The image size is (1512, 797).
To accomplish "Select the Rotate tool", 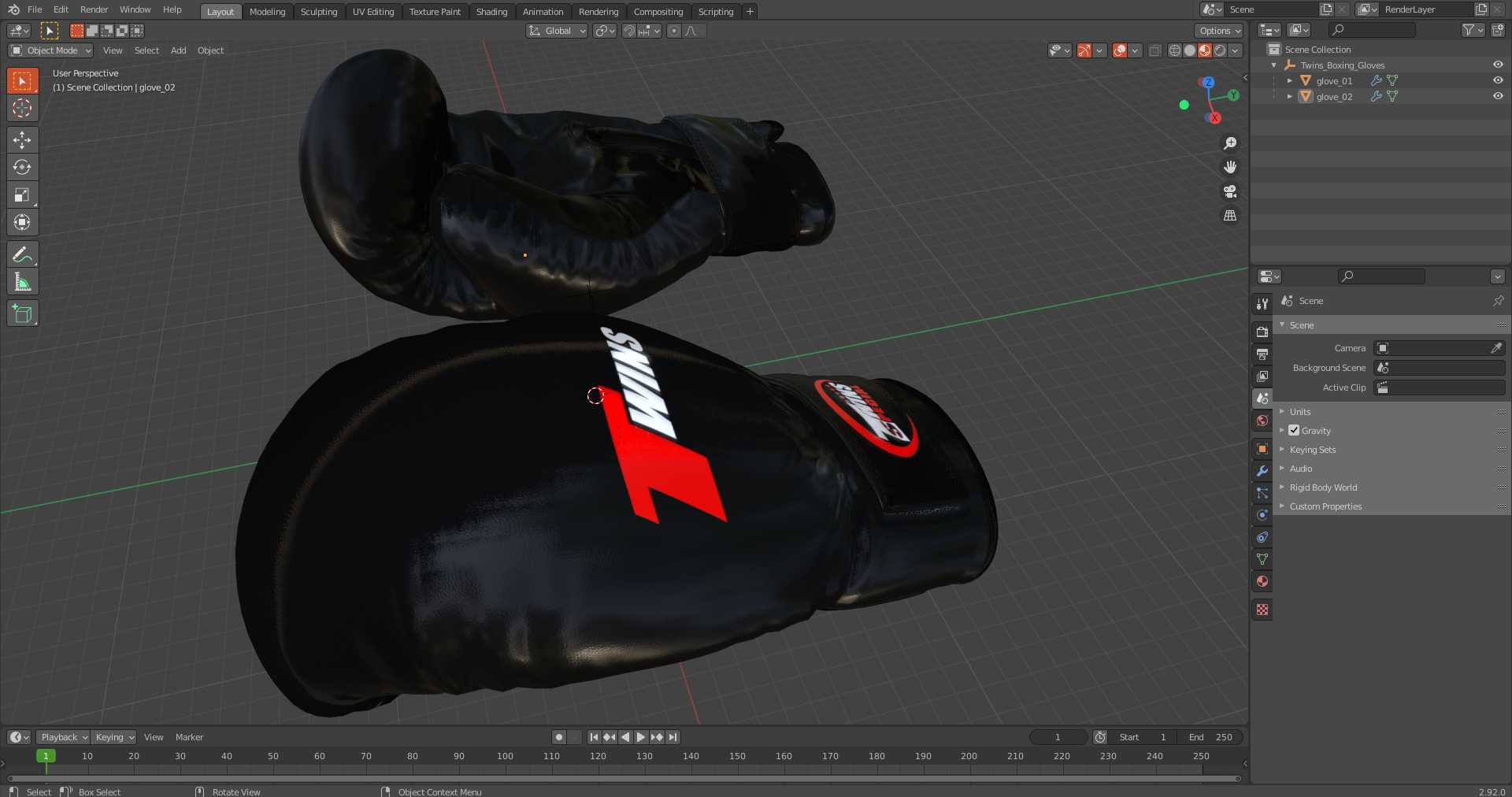I will click(x=22, y=167).
